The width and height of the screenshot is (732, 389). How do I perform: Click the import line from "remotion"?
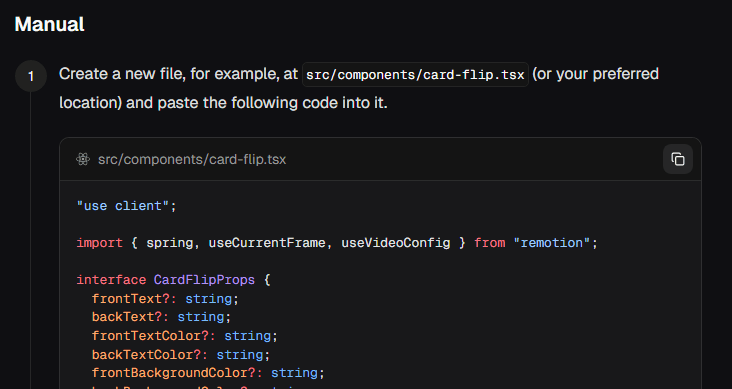point(337,243)
